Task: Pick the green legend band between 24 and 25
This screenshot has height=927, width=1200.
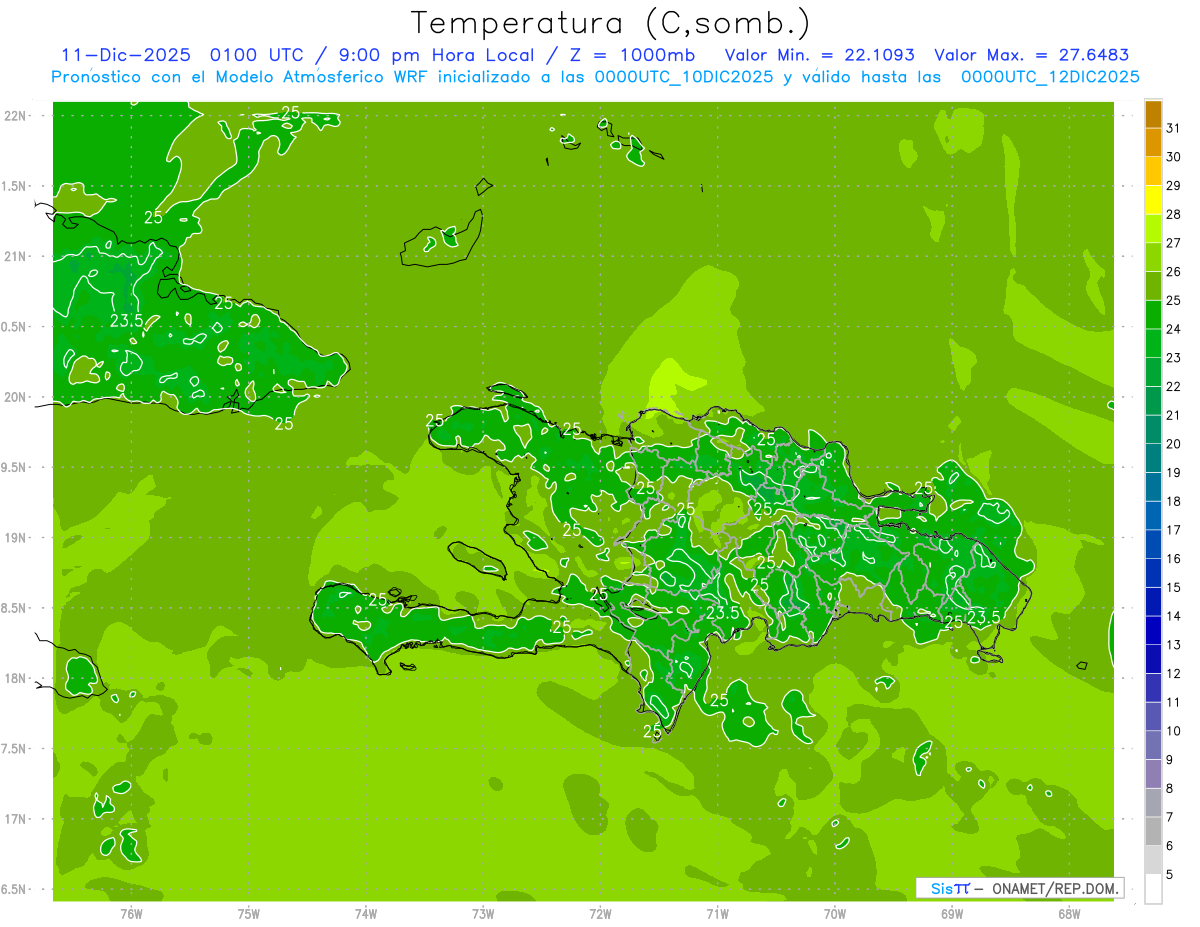Action: (x=1153, y=315)
